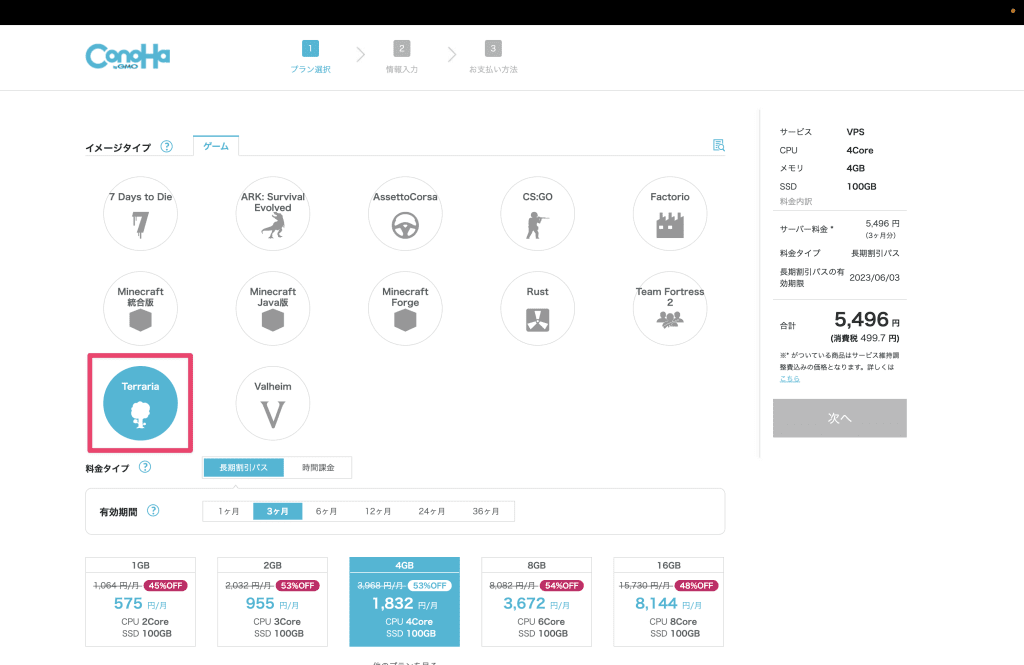Select the Factorio factory icon

click(670, 226)
